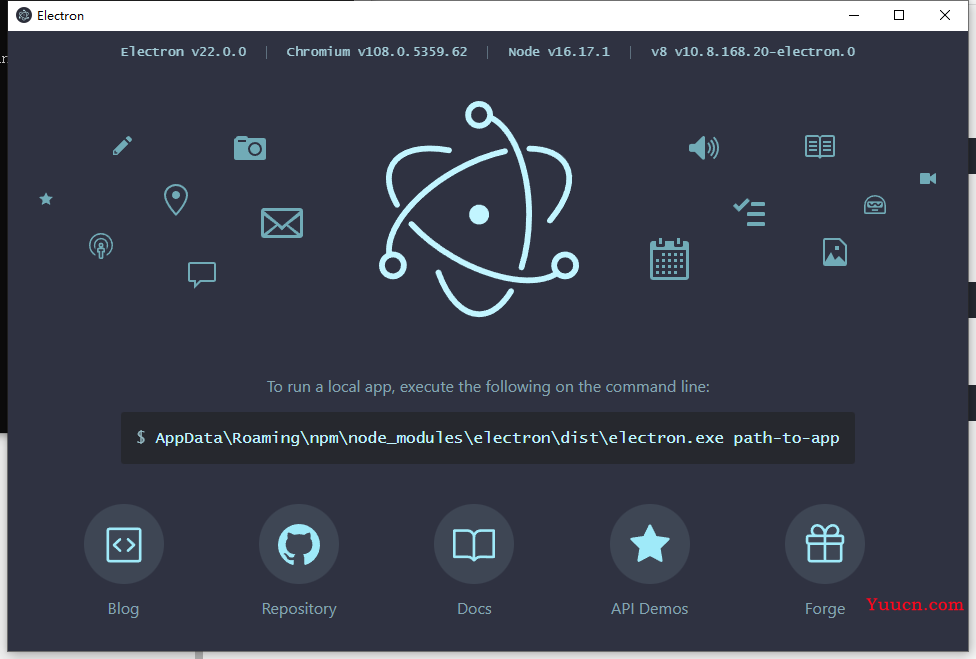Open the Docs link label
Viewport: 976px width, 659px height.
tap(474, 609)
